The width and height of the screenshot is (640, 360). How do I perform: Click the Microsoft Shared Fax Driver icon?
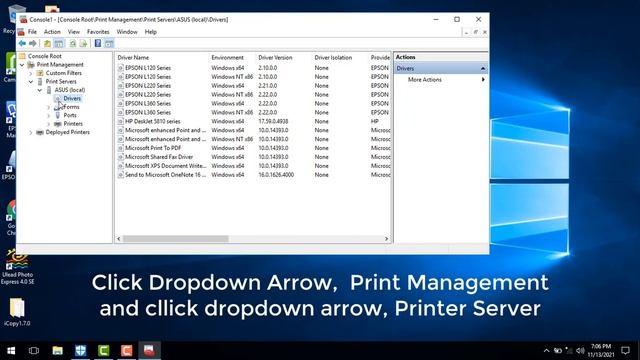point(120,157)
